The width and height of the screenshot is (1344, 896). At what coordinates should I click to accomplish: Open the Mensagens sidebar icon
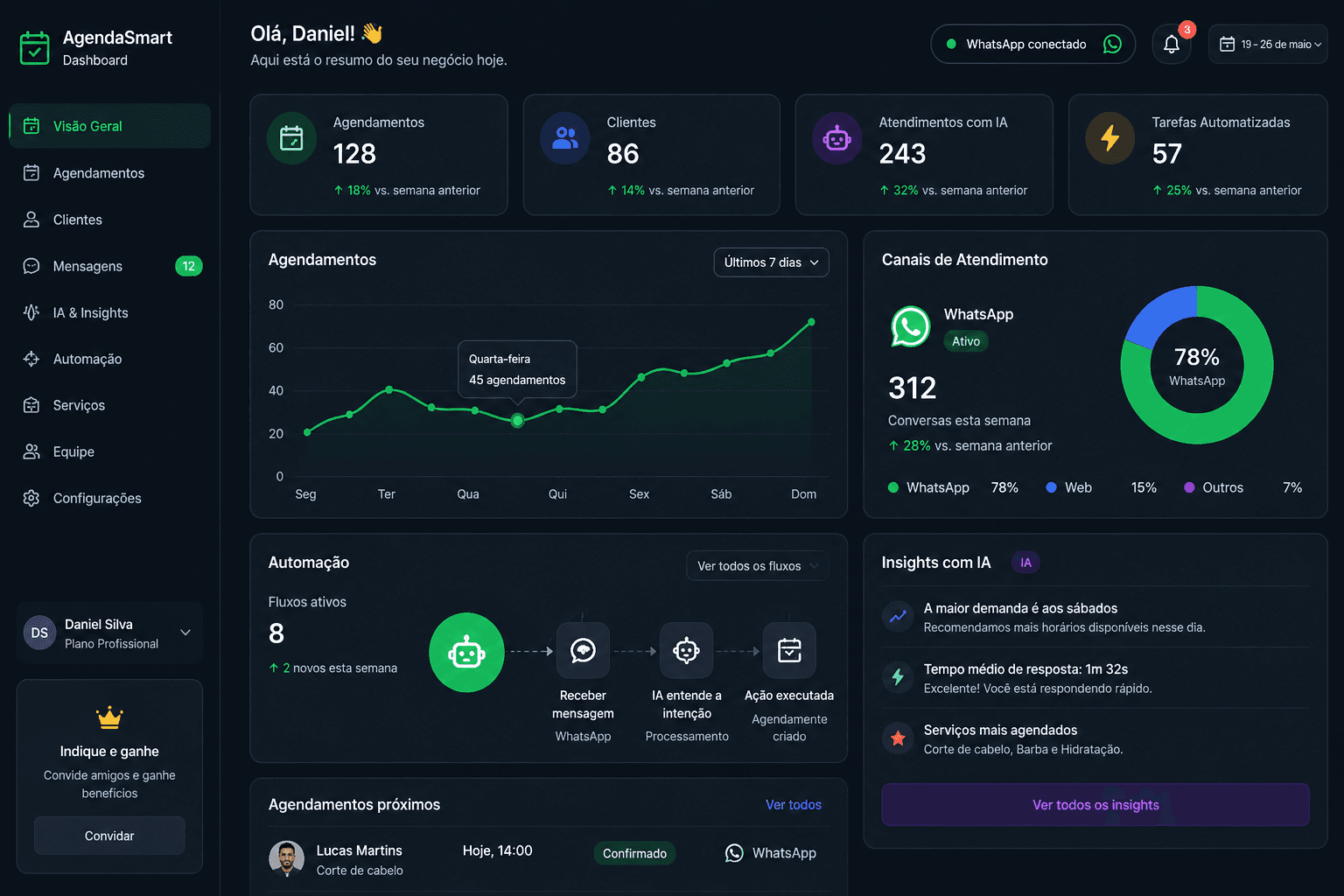pos(31,266)
